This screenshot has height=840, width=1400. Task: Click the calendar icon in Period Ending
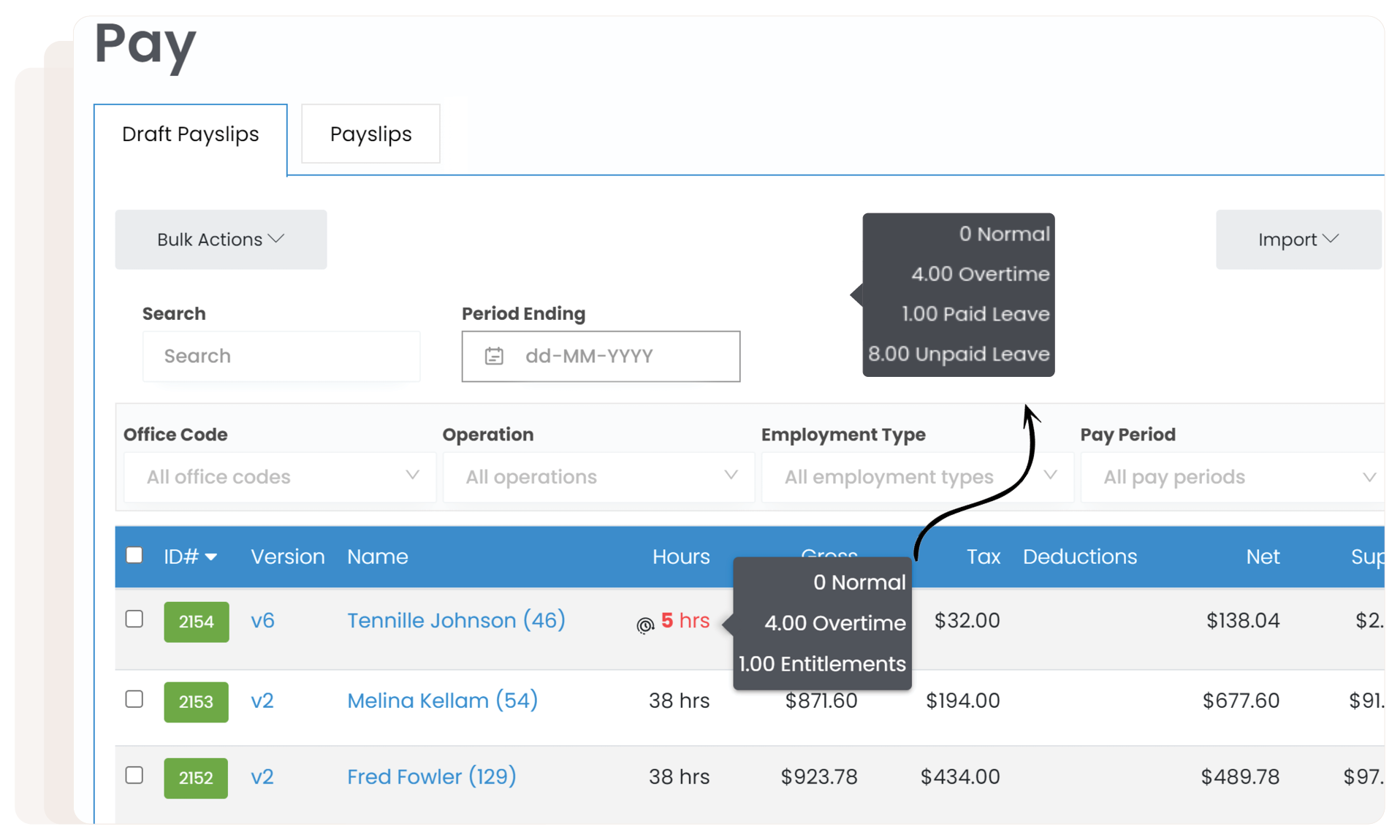tap(494, 356)
